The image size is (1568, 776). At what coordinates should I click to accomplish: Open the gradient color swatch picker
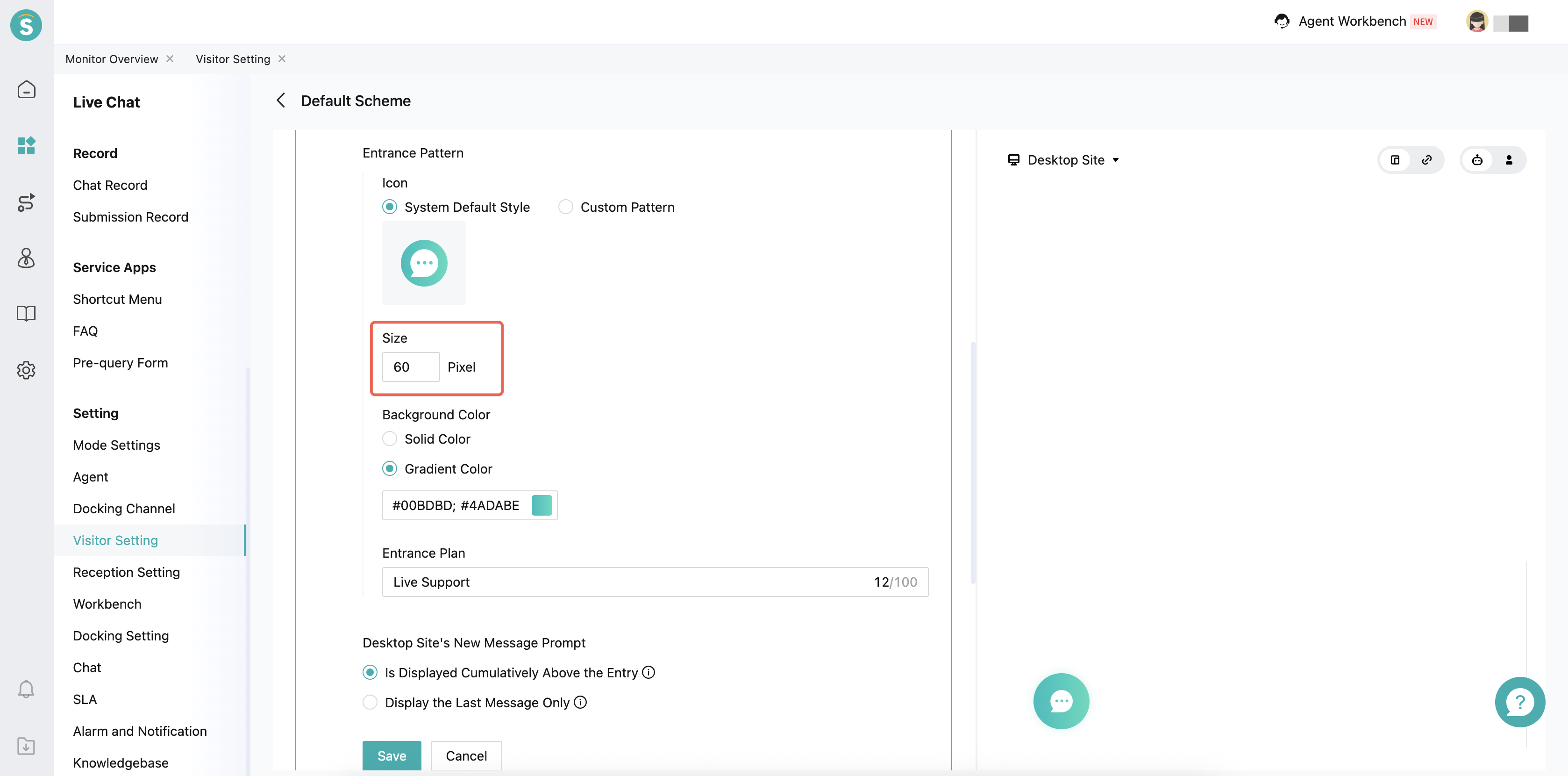pyautogui.click(x=541, y=505)
